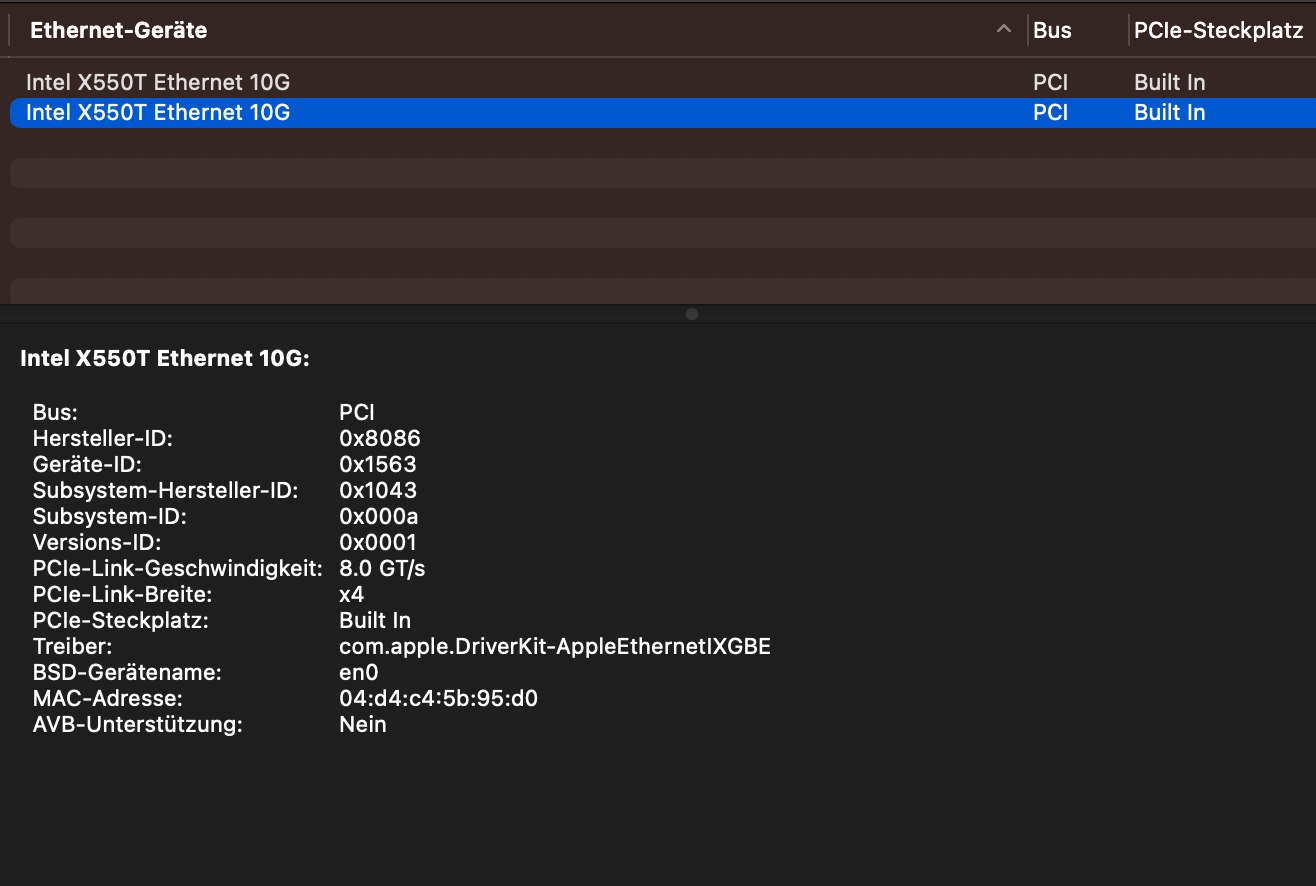Sort the list by the Ethernet-Geräte column header
The height and width of the screenshot is (886, 1316).
click(x=119, y=30)
